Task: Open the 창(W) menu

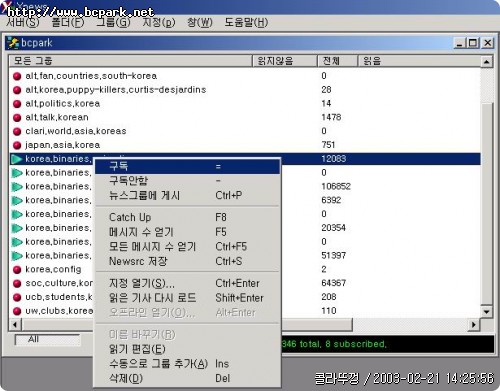Action: 200,23
